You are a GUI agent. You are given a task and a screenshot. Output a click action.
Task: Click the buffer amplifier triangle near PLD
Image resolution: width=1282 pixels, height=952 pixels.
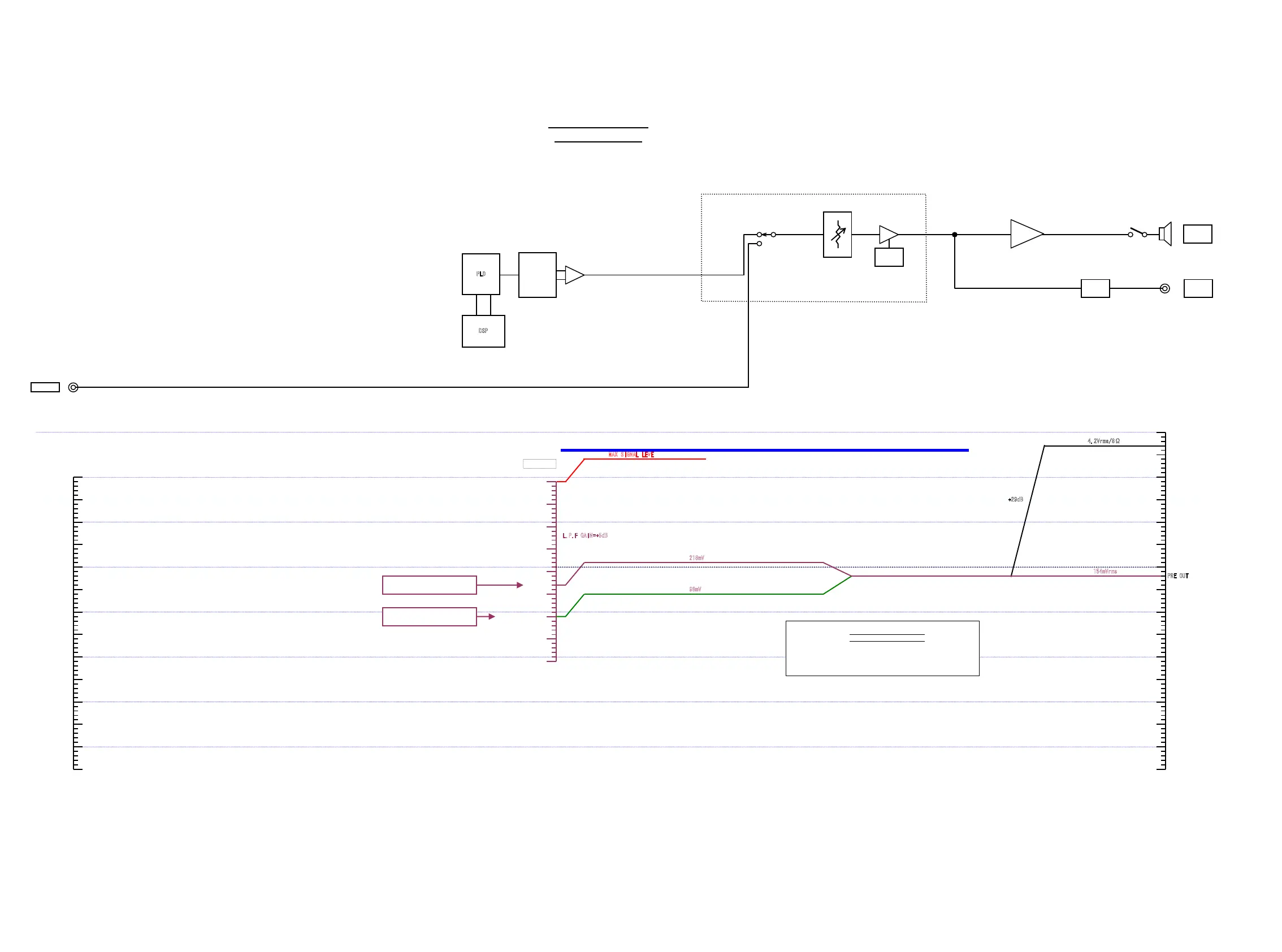click(x=574, y=275)
